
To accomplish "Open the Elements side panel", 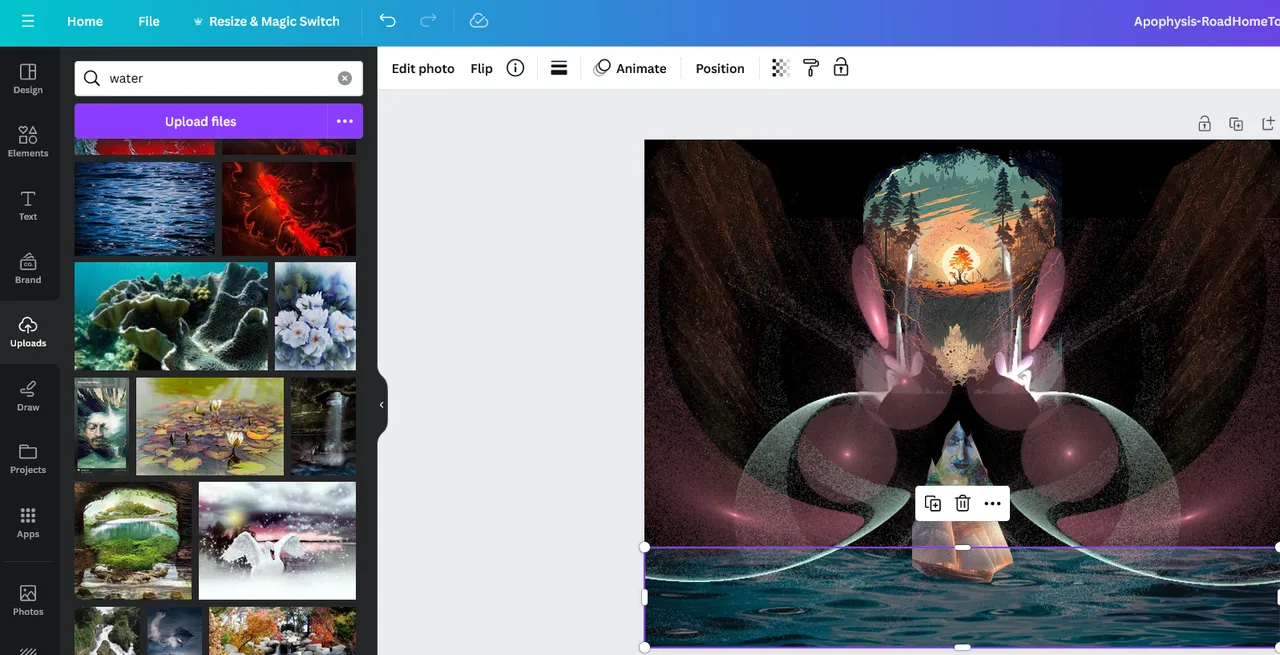I will 28,142.
